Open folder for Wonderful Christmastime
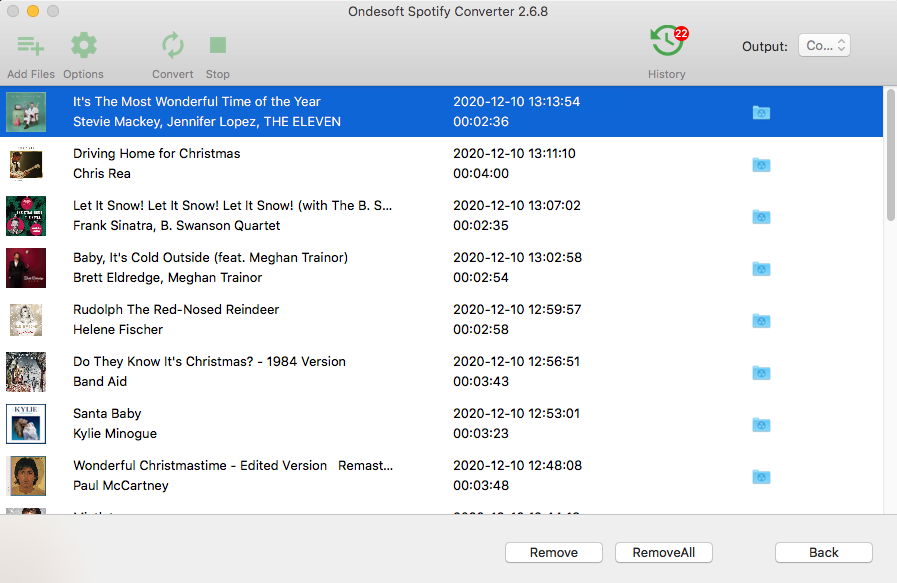The height and width of the screenshot is (583, 897). [761, 477]
